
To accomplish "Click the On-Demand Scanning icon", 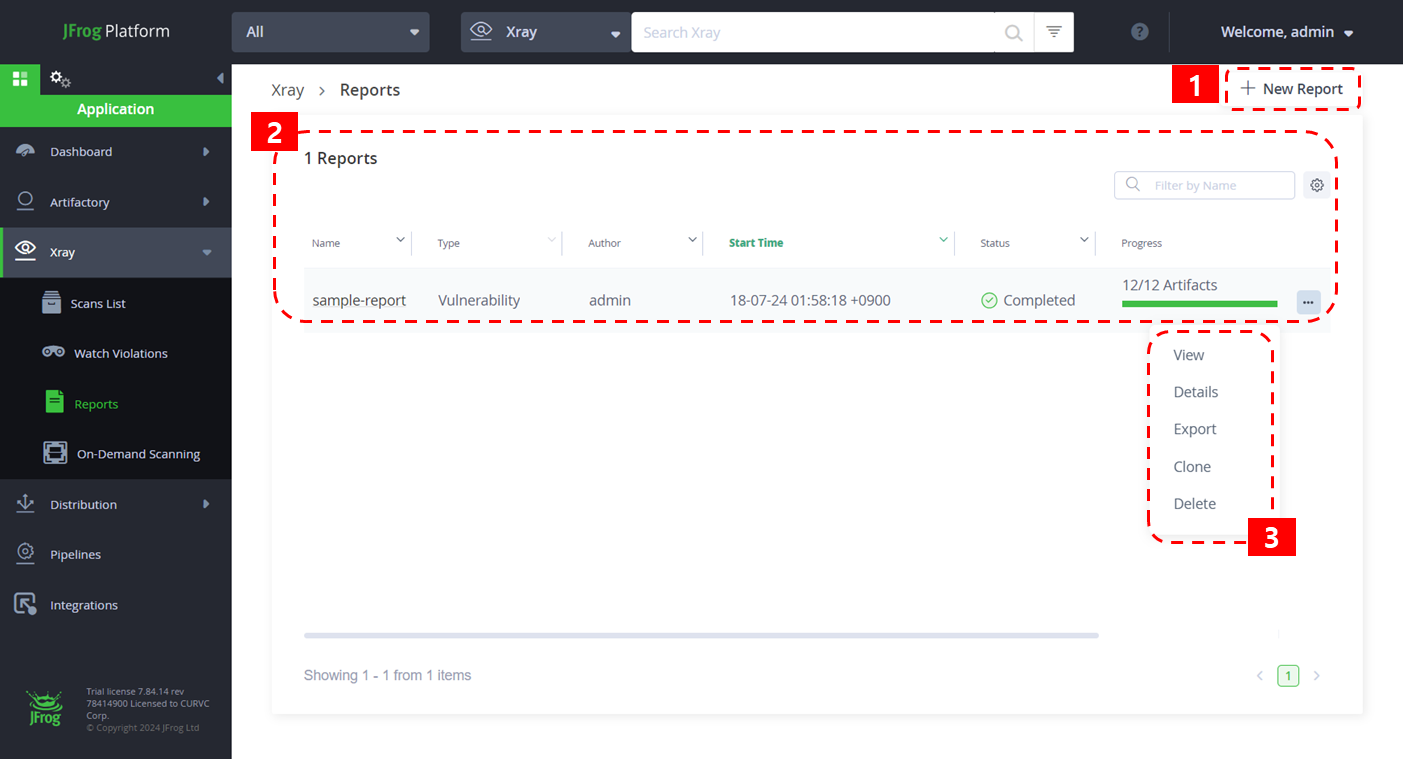I will coord(55,453).
